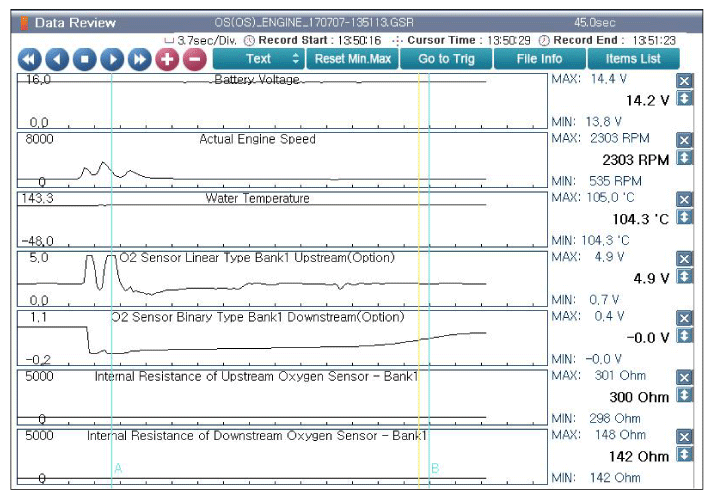Adjust Downstream Oxygen Sensor resistance scale arrows
713x499 pixels.
point(684,454)
